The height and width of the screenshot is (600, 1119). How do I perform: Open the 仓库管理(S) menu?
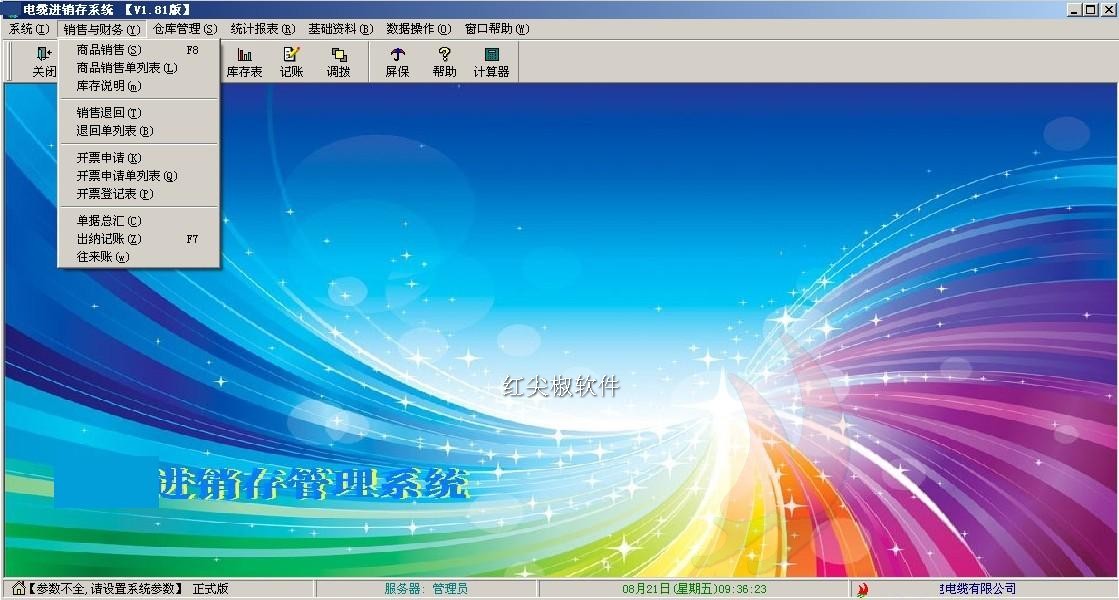185,29
